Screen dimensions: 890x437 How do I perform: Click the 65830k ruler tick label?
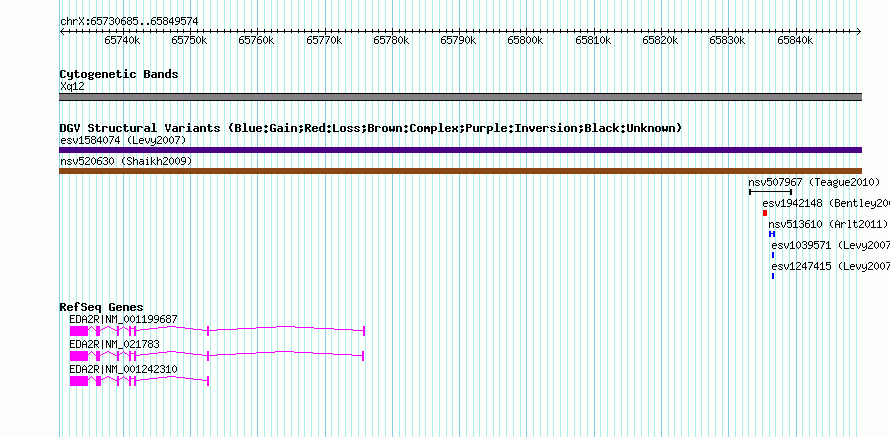click(728, 40)
